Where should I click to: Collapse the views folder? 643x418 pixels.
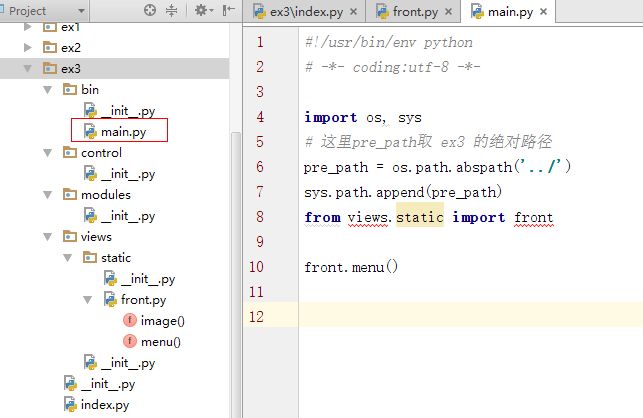48,237
